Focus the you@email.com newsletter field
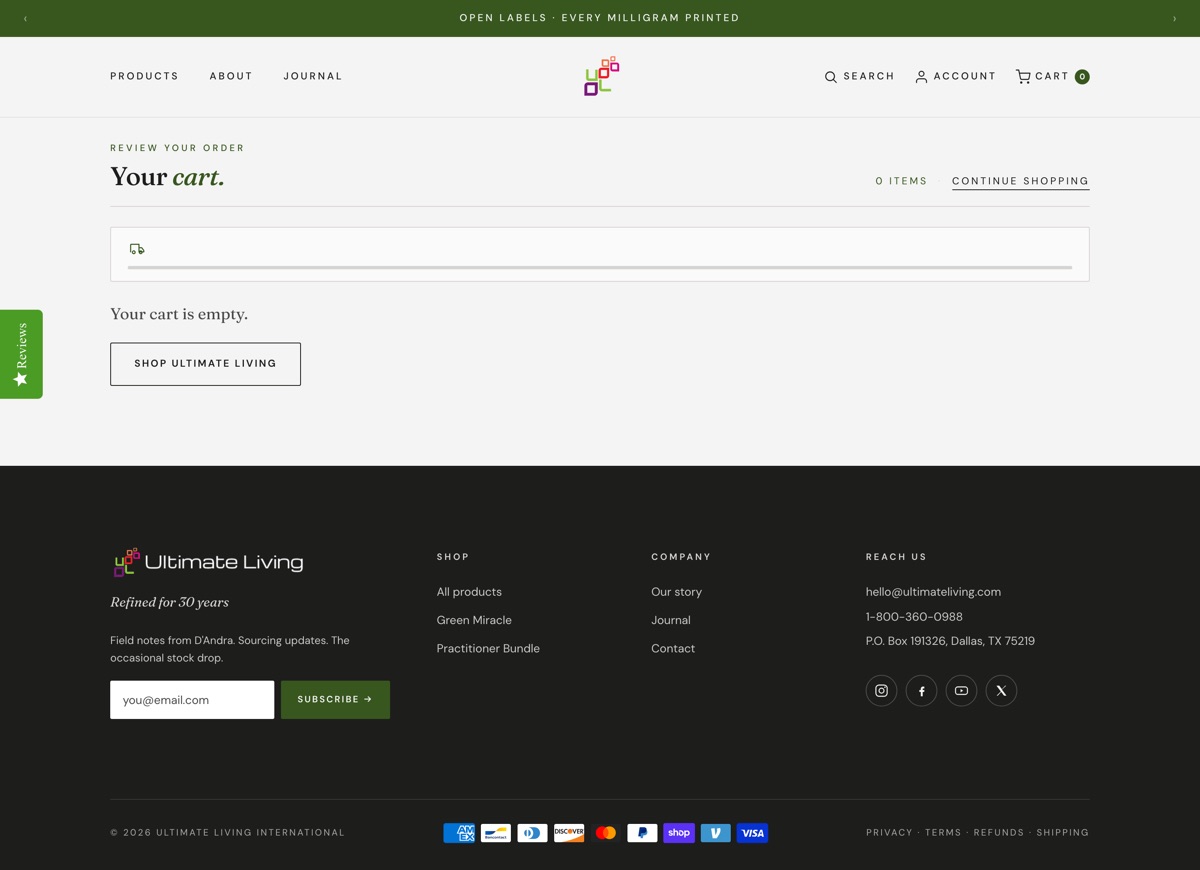Viewport: 1200px width, 870px height. [192, 700]
